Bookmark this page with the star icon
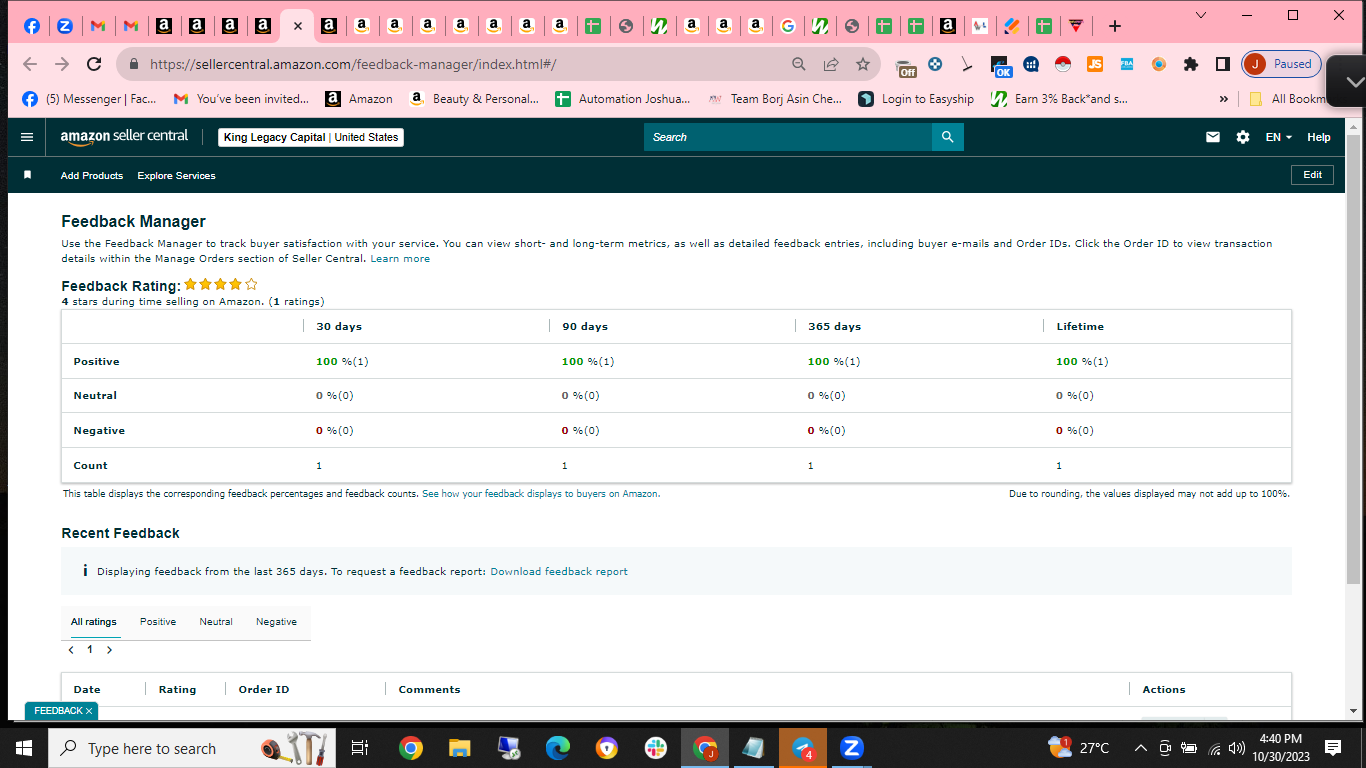The height and width of the screenshot is (768, 1366). pos(863,64)
